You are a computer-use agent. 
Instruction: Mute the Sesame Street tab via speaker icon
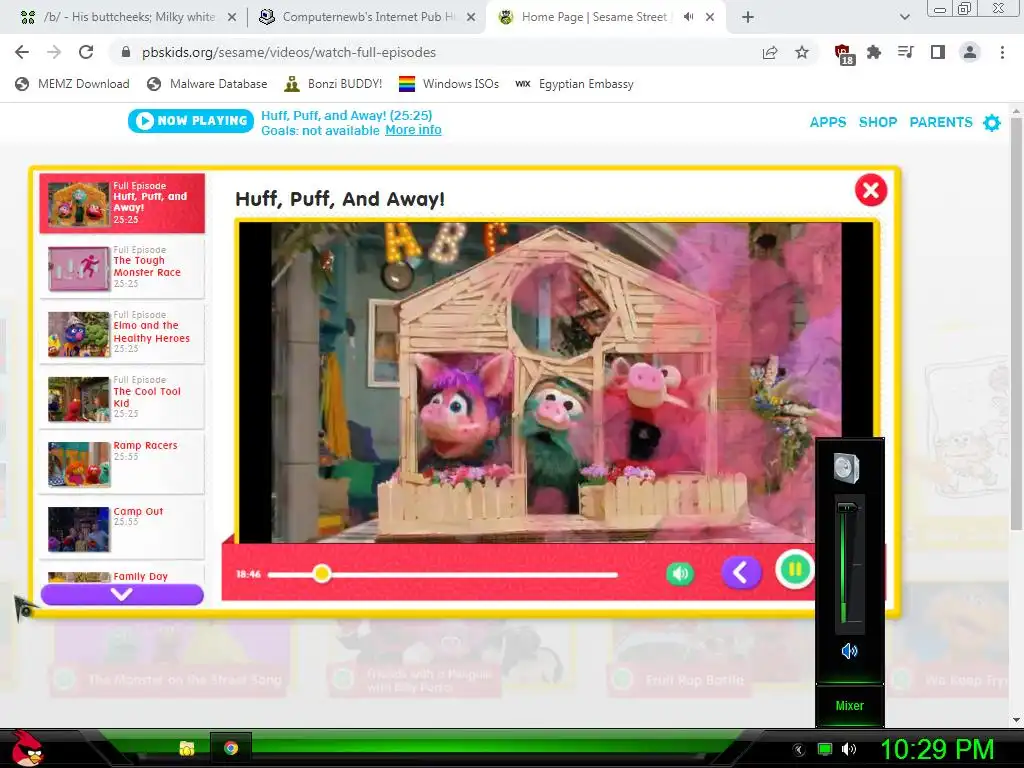688,17
